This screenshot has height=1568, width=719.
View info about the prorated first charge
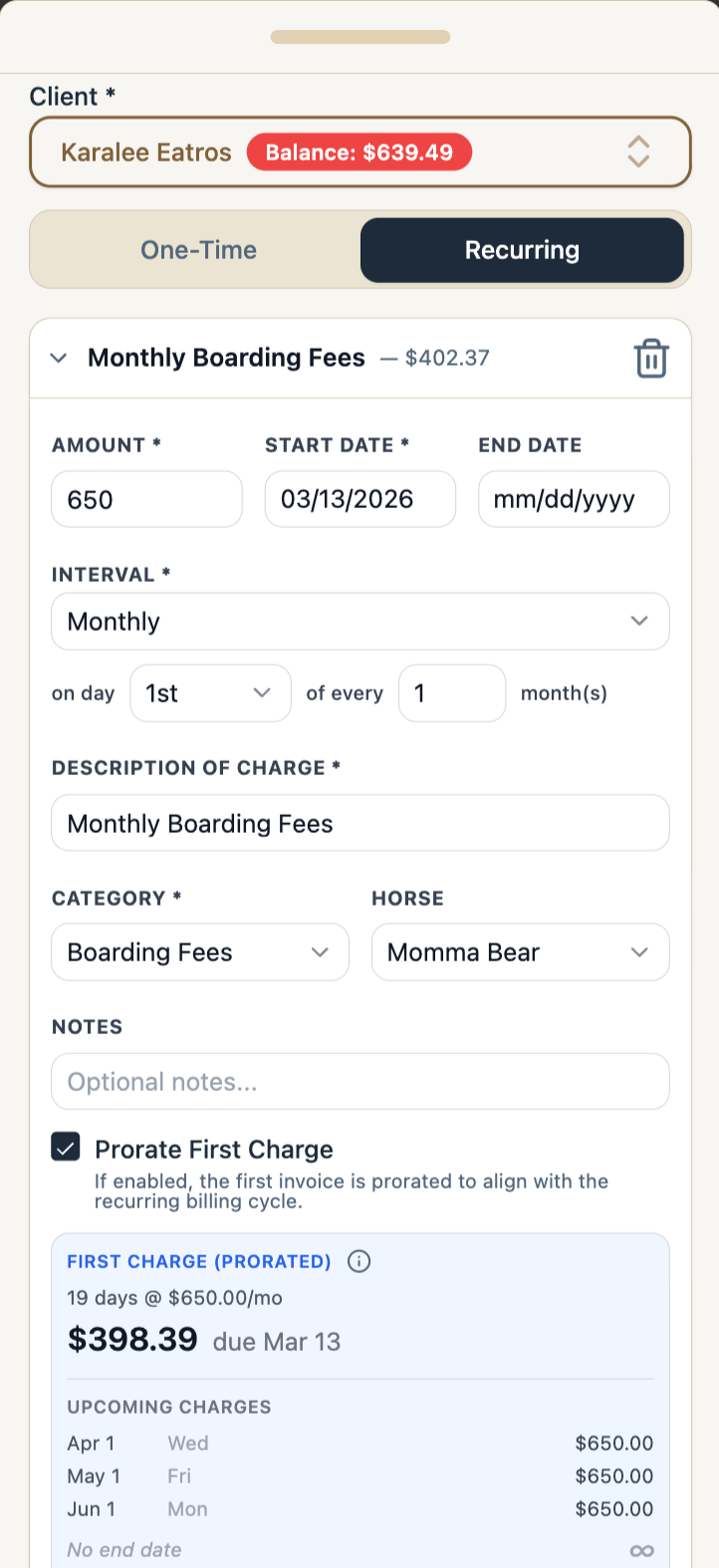click(358, 1261)
